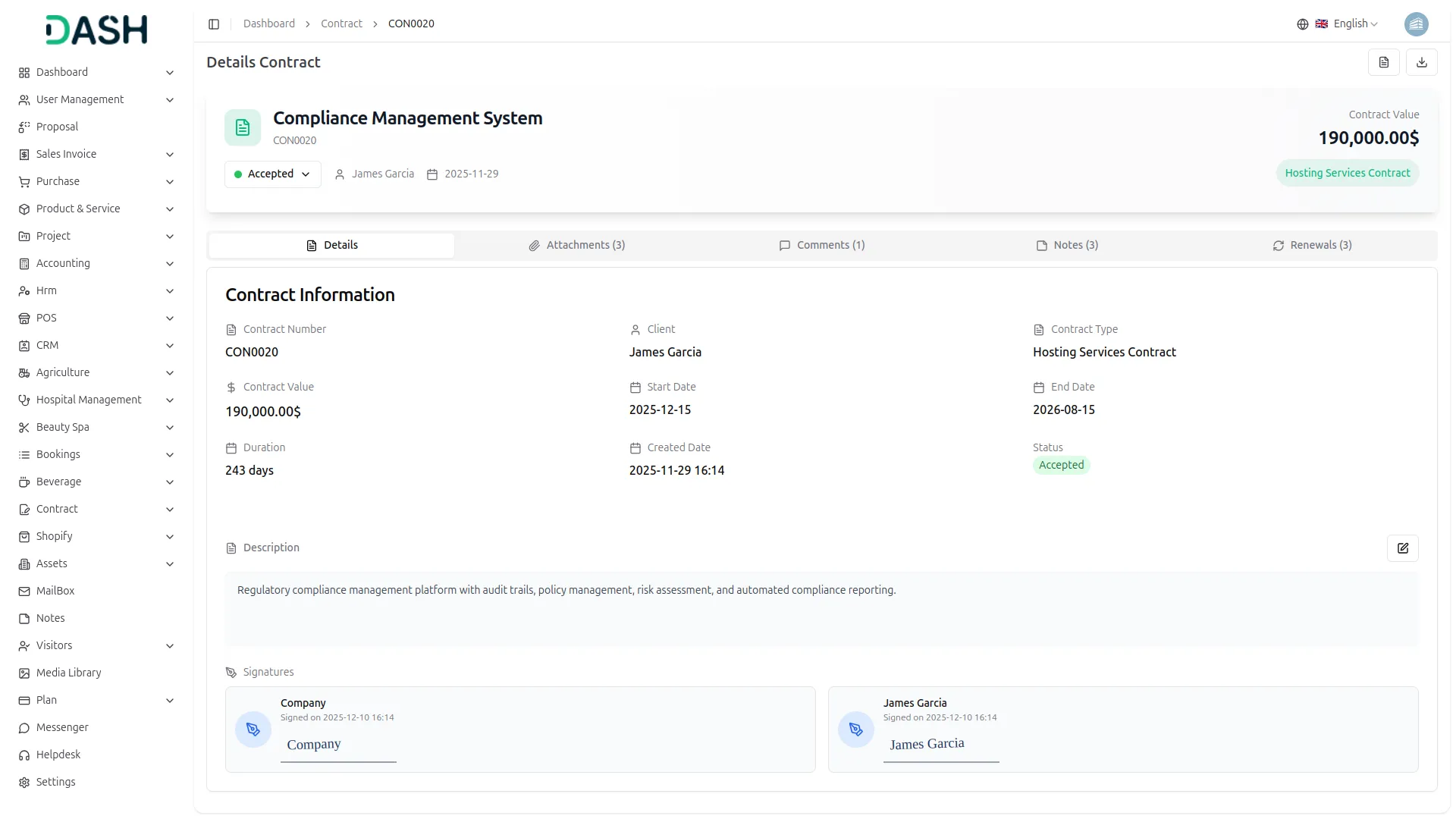Open the Comments (1) tab
The height and width of the screenshot is (819, 1456).
(822, 245)
